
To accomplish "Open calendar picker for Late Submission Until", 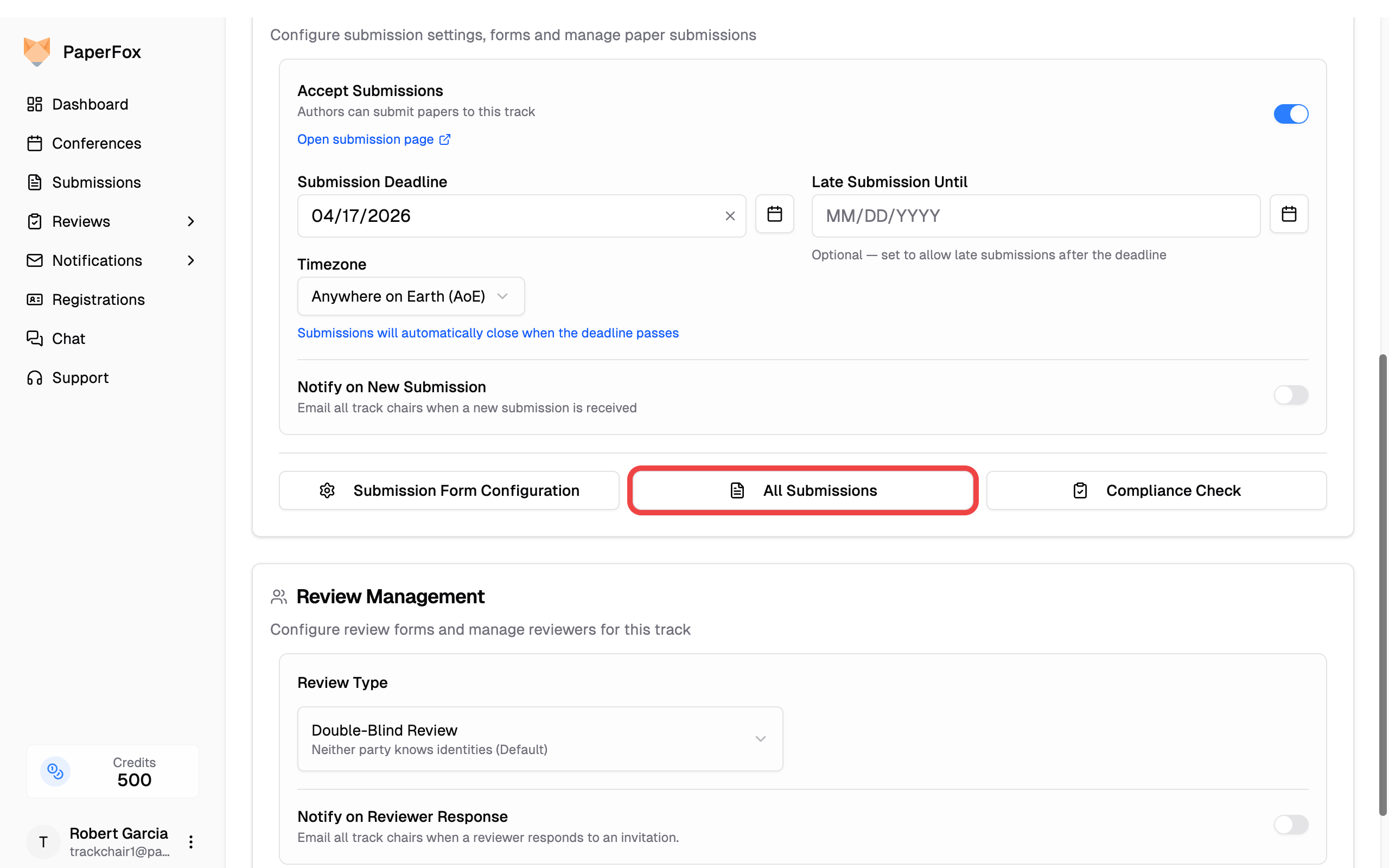I will tap(1289, 214).
